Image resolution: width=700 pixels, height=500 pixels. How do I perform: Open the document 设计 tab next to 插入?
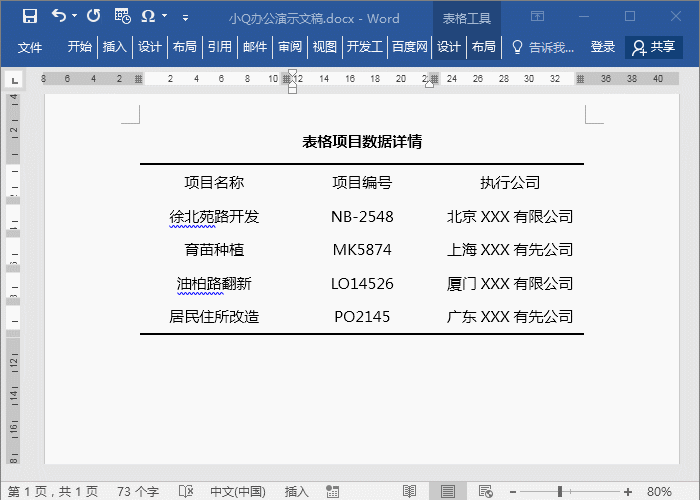point(149,47)
